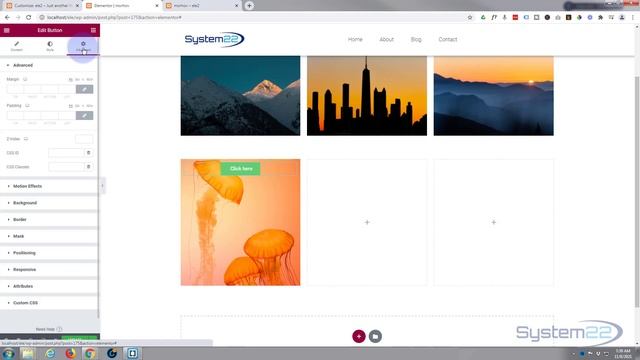Go back with browser back arrow

click(x=7, y=18)
